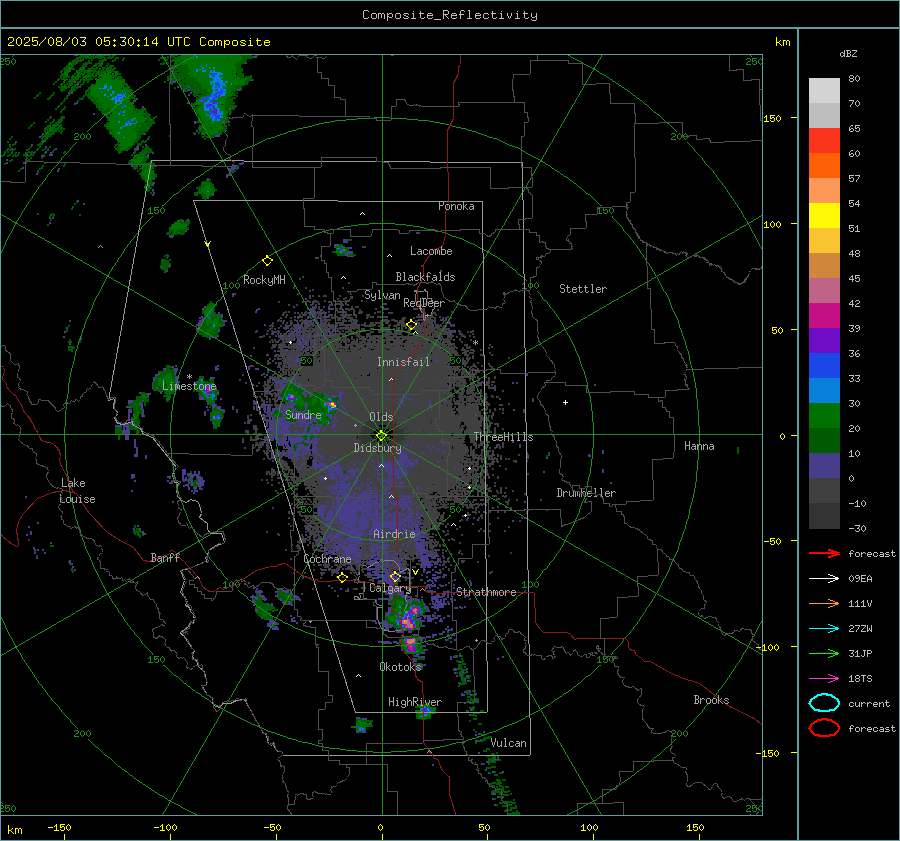Screen dimensions: 900x841
Task: Click the yellow diamond marker near RedDeer
Action: (x=411, y=325)
